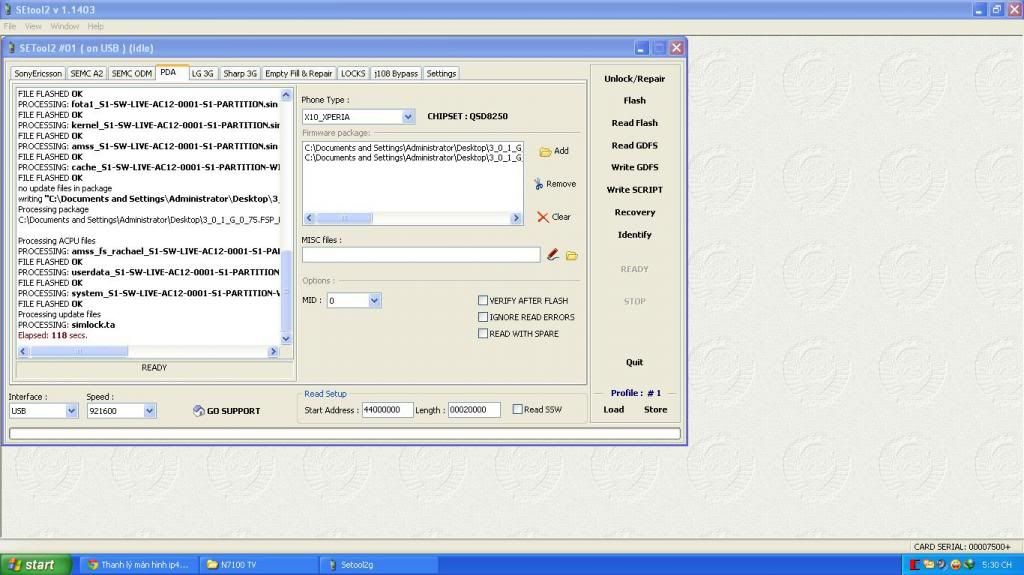This screenshot has width=1024, height=575.
Task: Open the Settings tab
Action: (441, 74)
